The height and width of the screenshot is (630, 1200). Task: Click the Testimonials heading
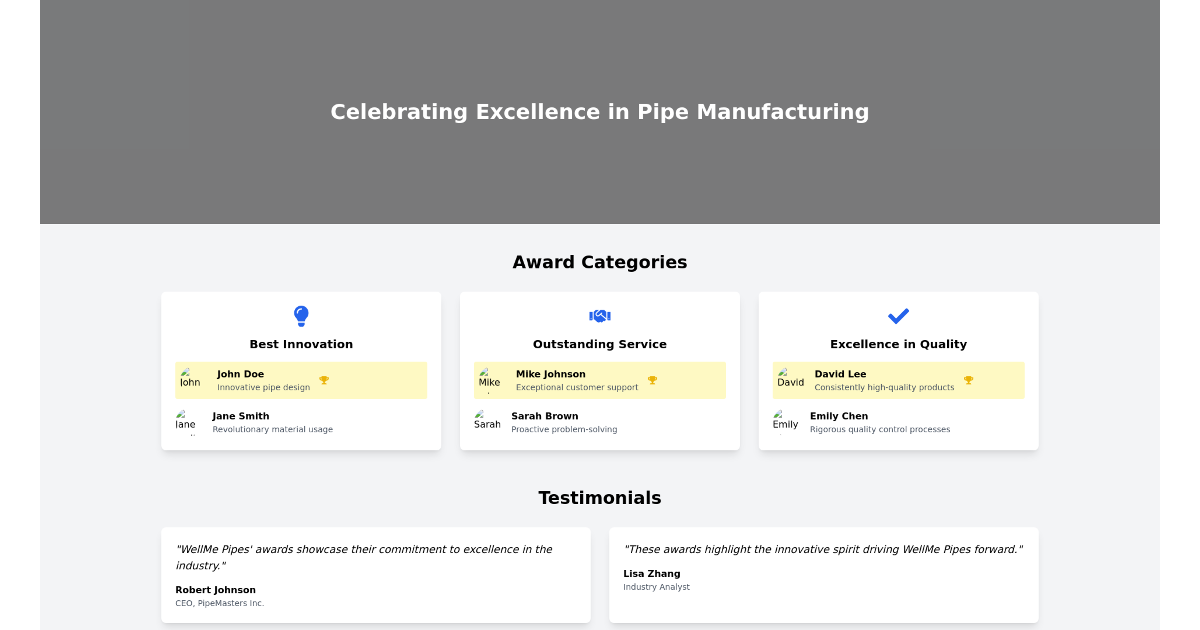[x=599, y=498]
